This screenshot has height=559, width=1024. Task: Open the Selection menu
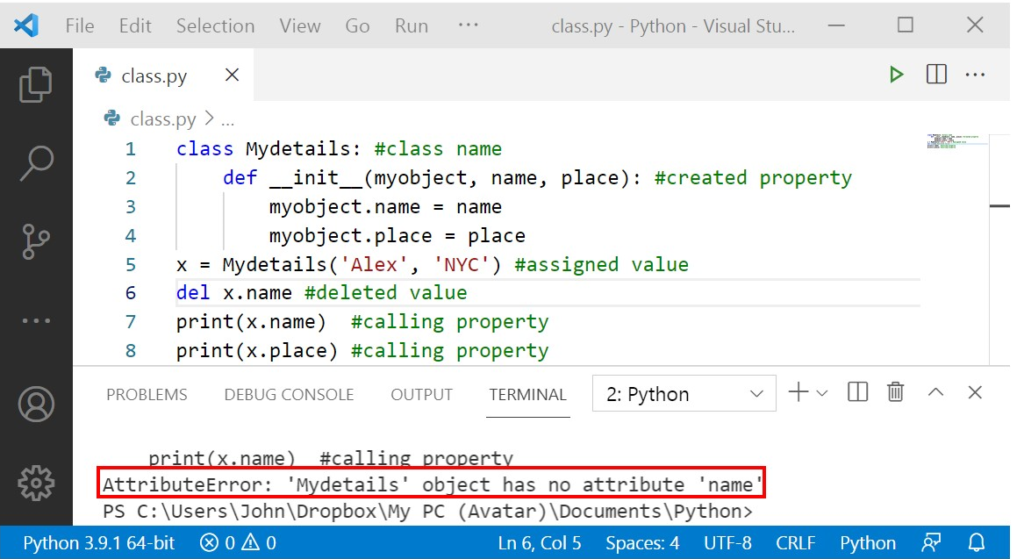click(216, 25)
